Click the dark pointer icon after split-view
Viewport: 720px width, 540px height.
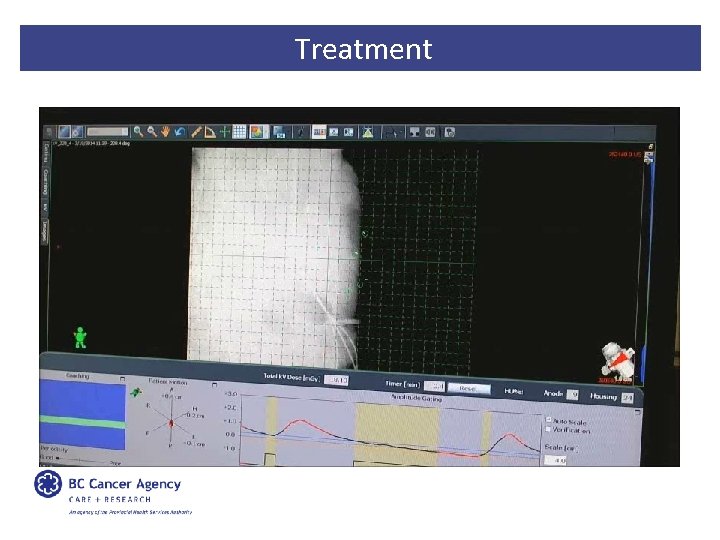click(x=300, y=132)
